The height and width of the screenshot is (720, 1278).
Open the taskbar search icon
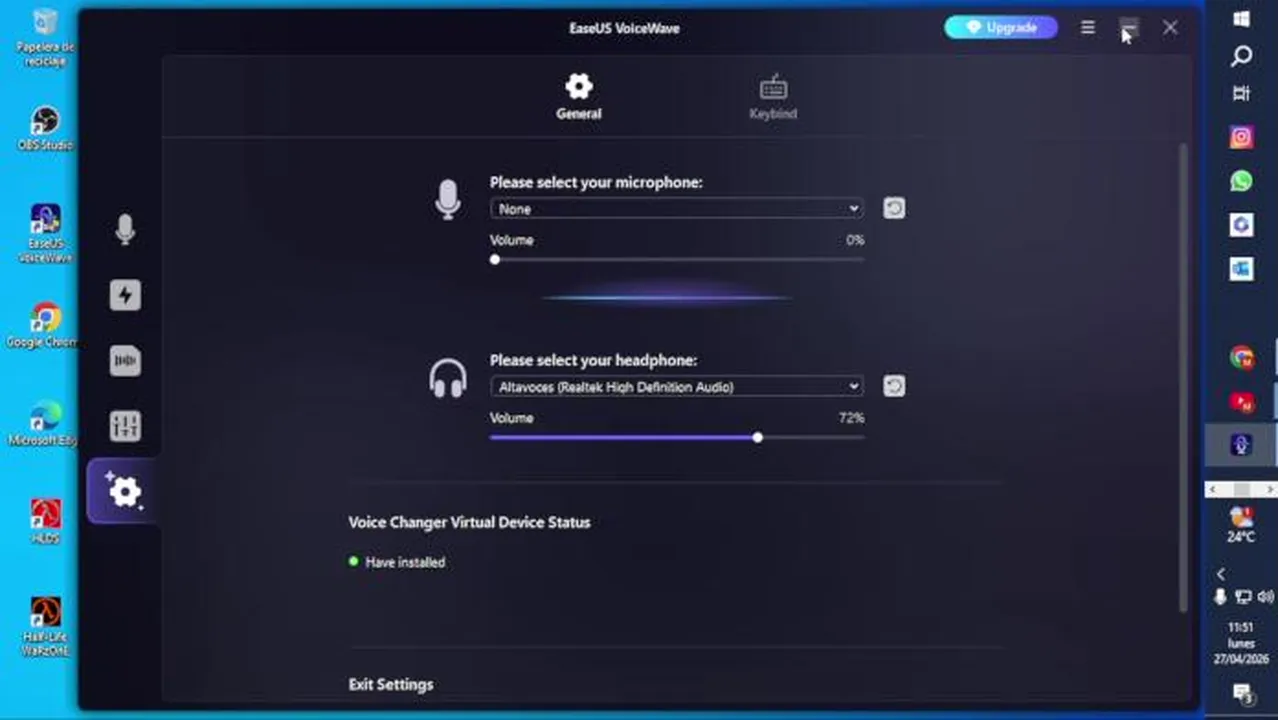click(1242, 57)
